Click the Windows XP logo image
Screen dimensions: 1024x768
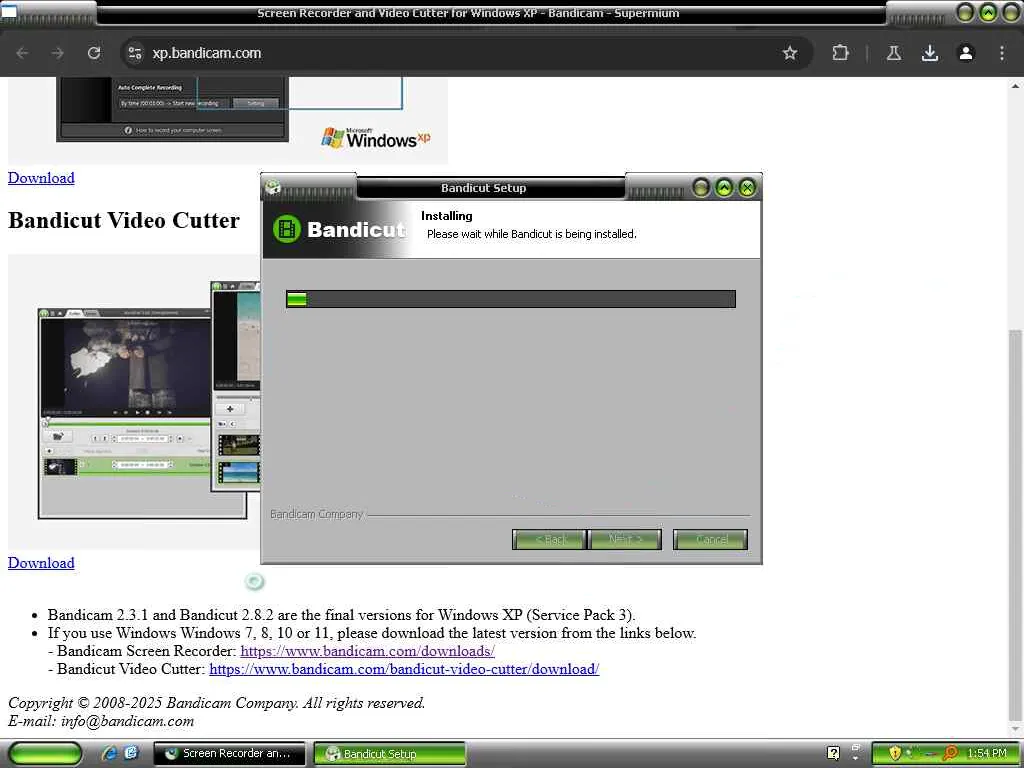tap(376, 138)
